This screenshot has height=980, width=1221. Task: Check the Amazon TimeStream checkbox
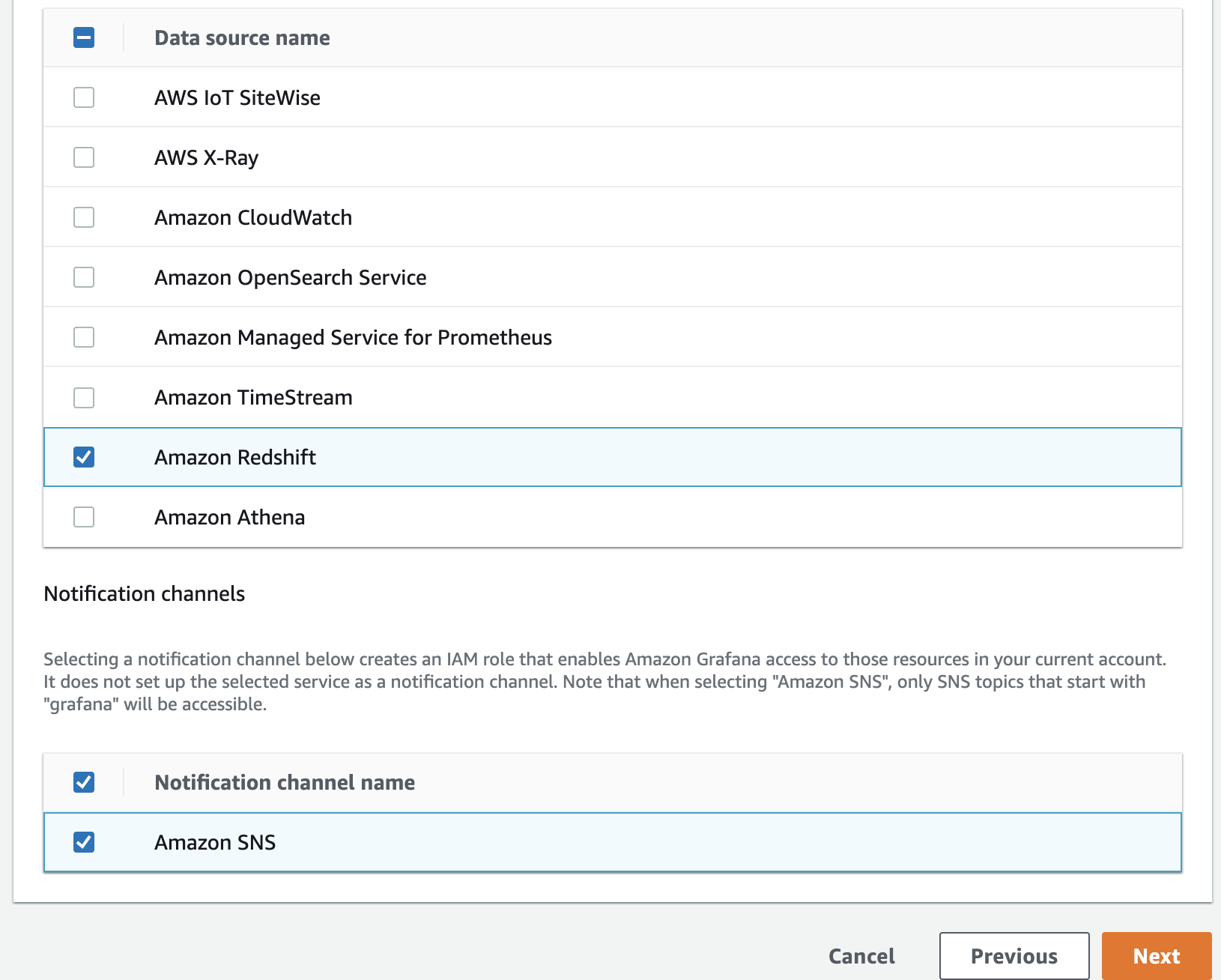[x=84, y=397]
